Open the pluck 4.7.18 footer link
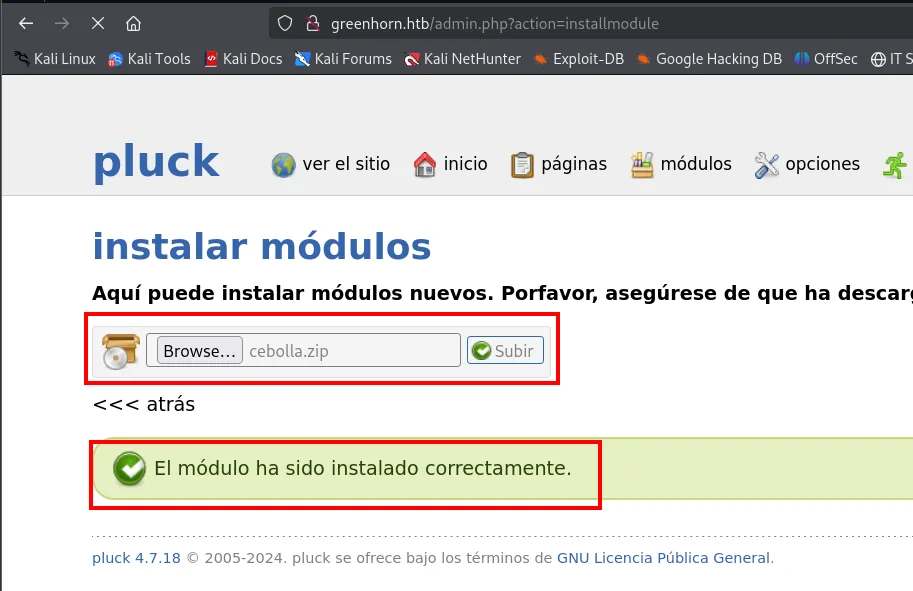 click(136, 558)
